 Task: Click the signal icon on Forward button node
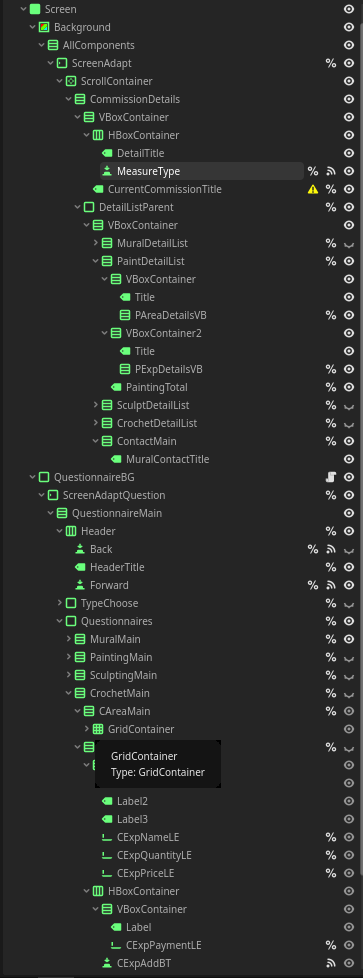click(x=331, y=585)
